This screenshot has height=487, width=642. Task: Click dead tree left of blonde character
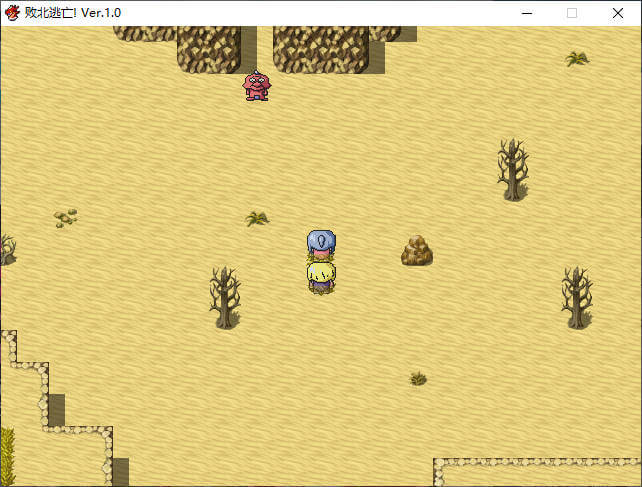pyautogui.click(x=225, y=297)
